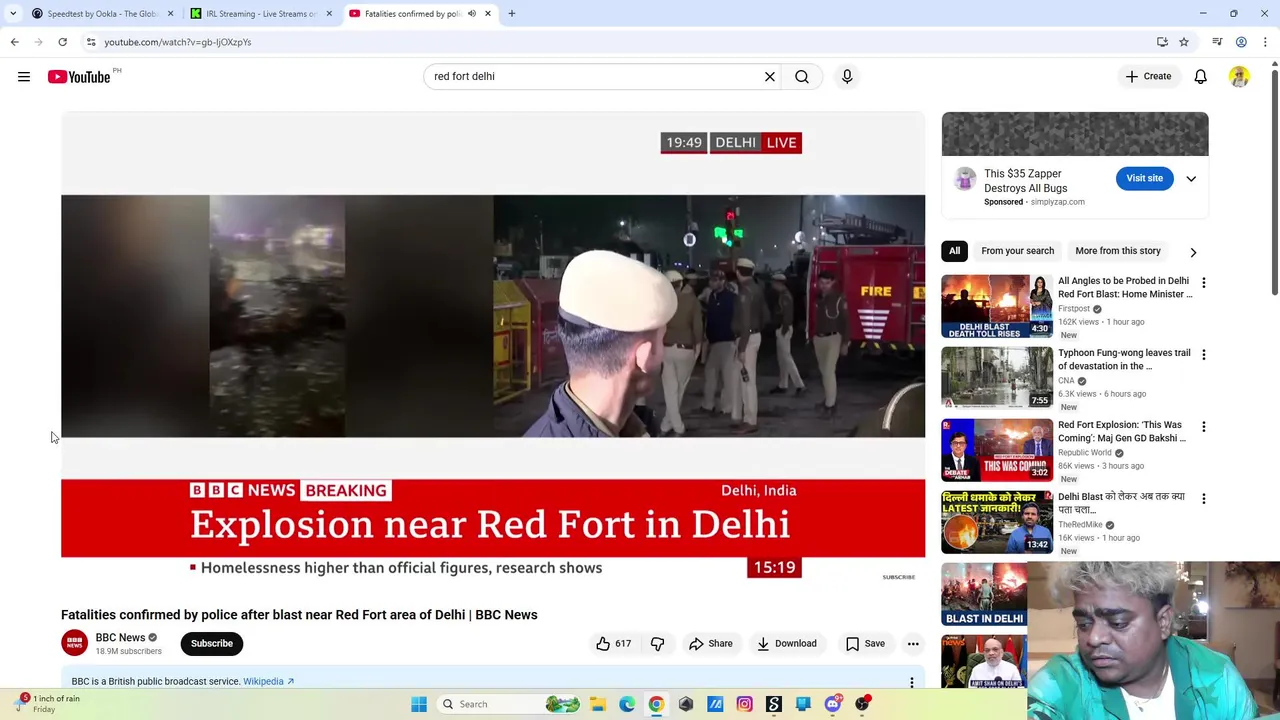
Task: Open File Explorer from taskbar
Action: coord(597,704)
